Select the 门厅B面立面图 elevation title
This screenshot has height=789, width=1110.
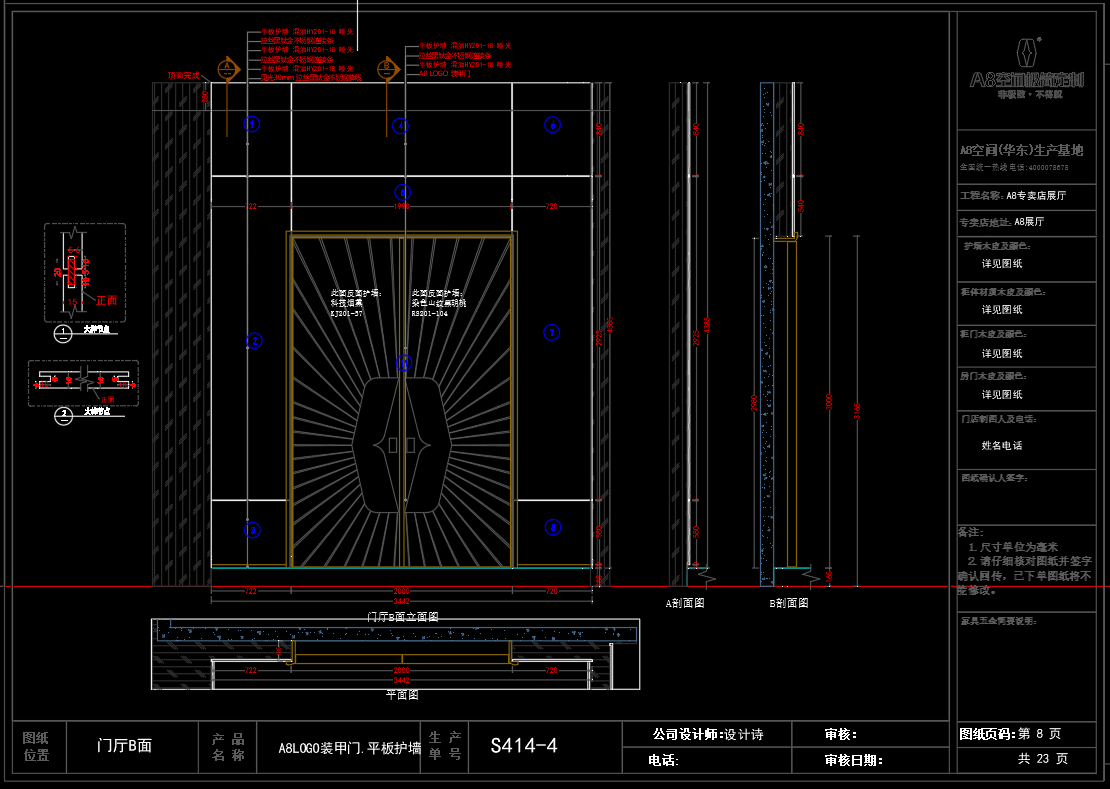click(x=403, y=617)
